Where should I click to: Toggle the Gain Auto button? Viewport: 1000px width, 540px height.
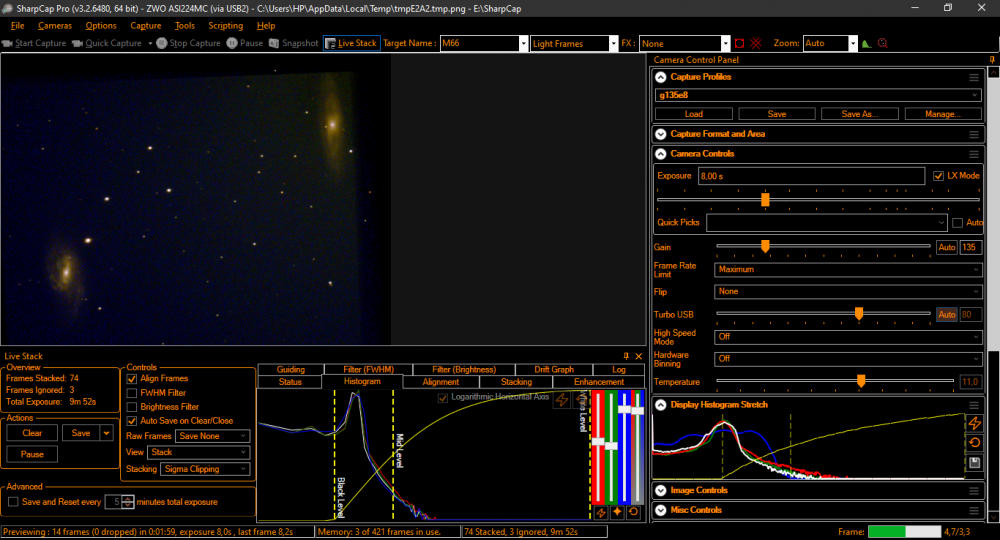click(946, 247)
